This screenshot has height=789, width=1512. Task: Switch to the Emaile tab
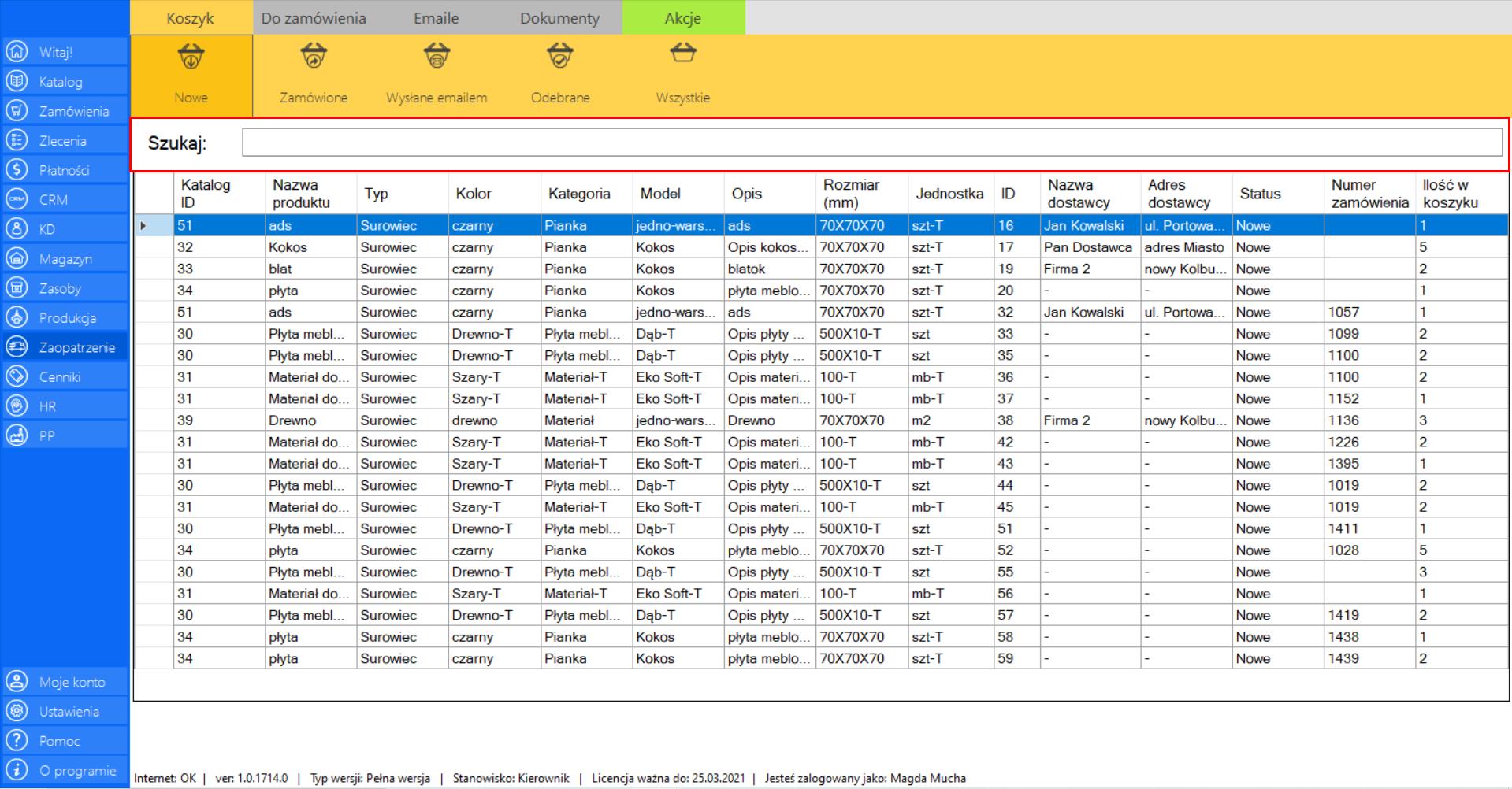point(437,18)
